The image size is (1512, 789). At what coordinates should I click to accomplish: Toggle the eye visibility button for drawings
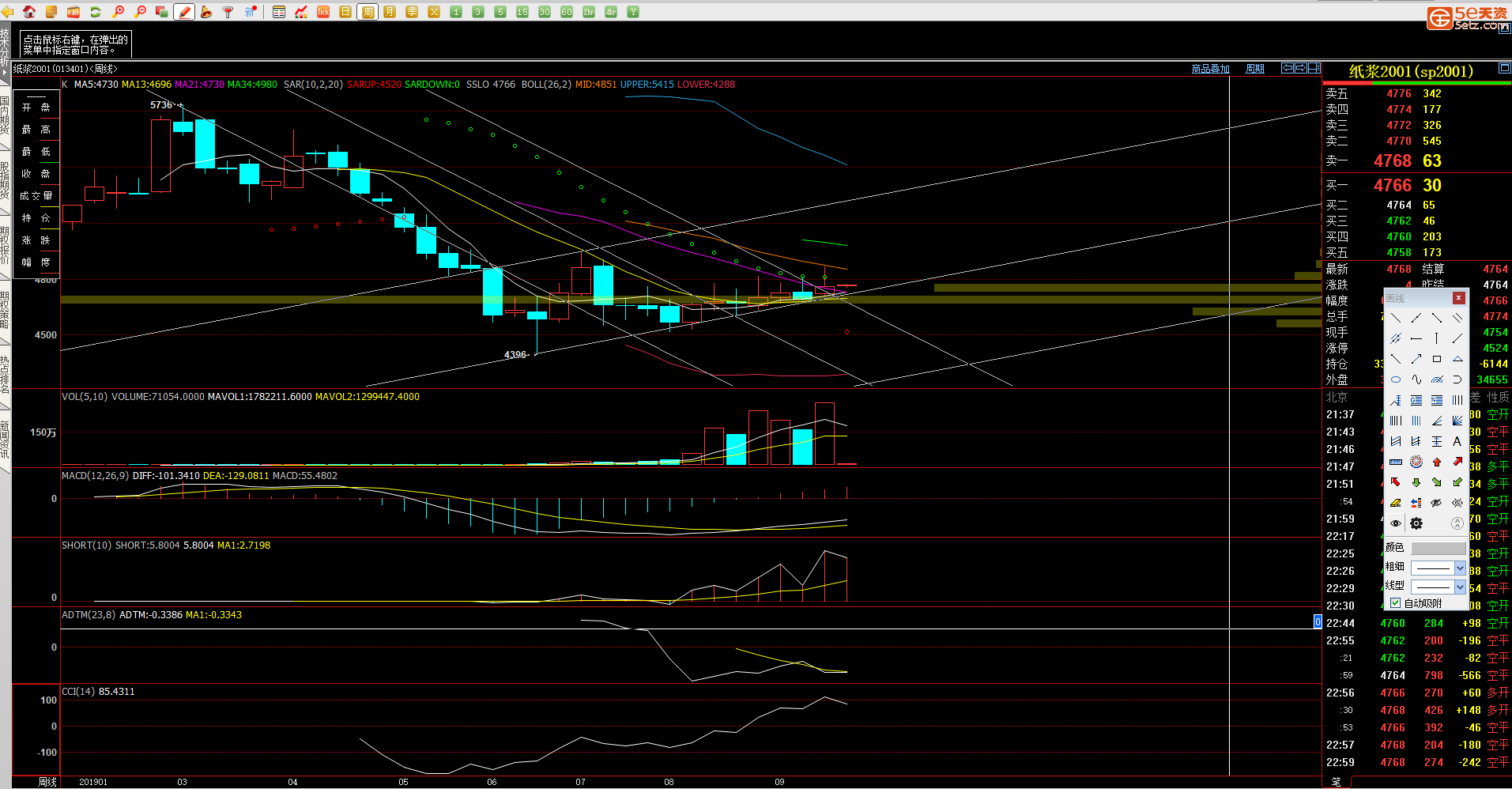pos(1396,523)
